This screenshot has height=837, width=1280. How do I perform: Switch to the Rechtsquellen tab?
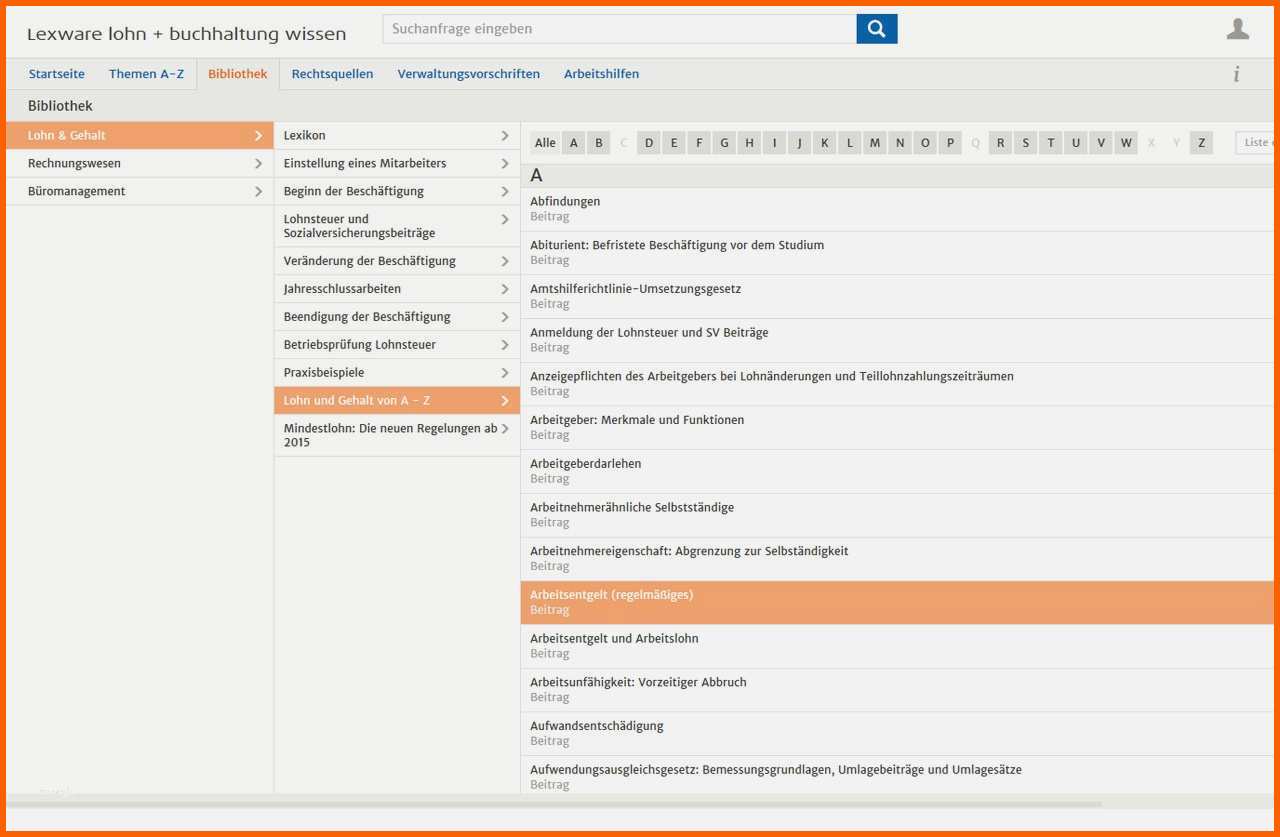click(x=332, y=74)
